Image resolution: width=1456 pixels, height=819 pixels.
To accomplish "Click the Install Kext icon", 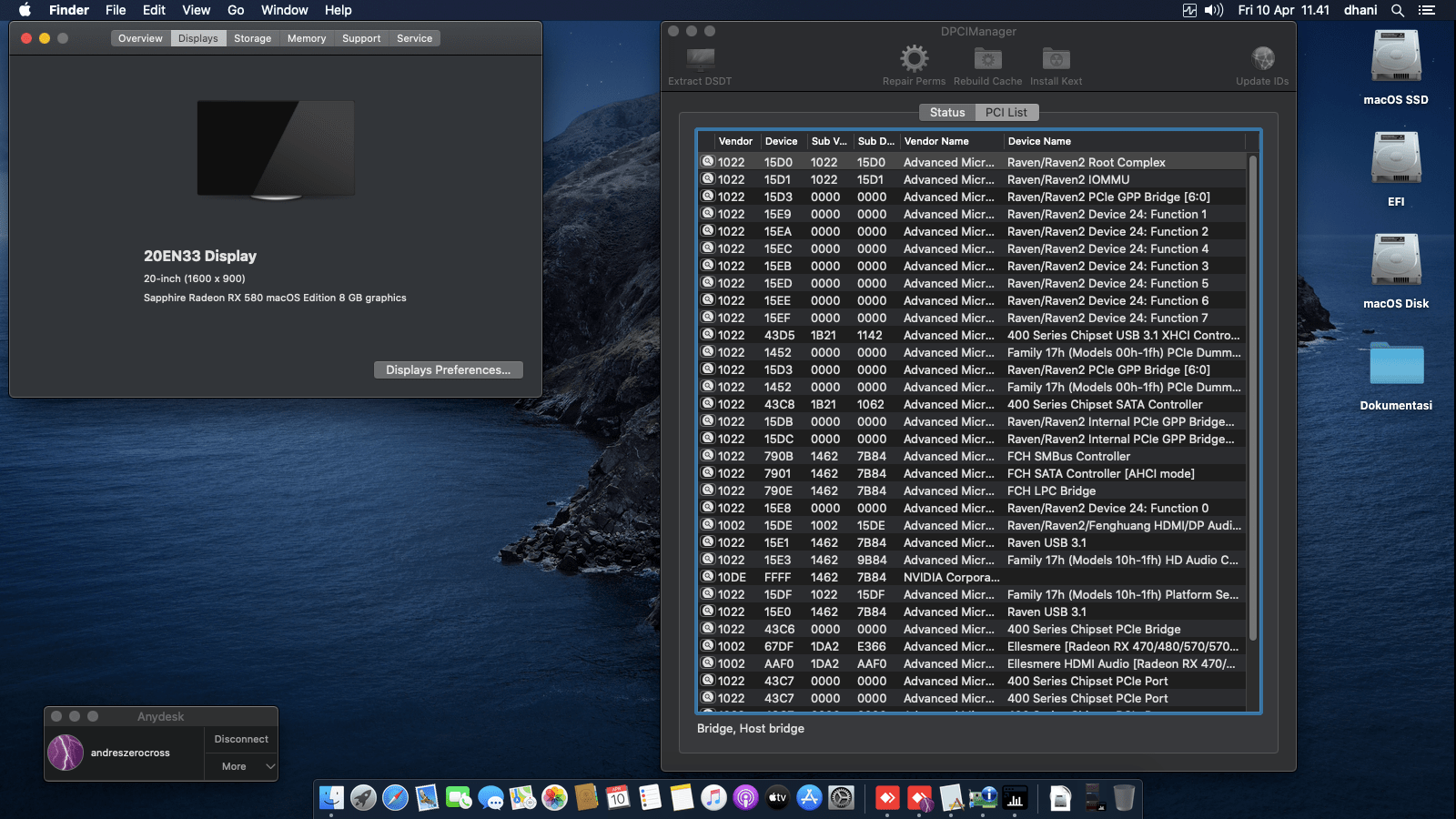I will (1056, 59).
